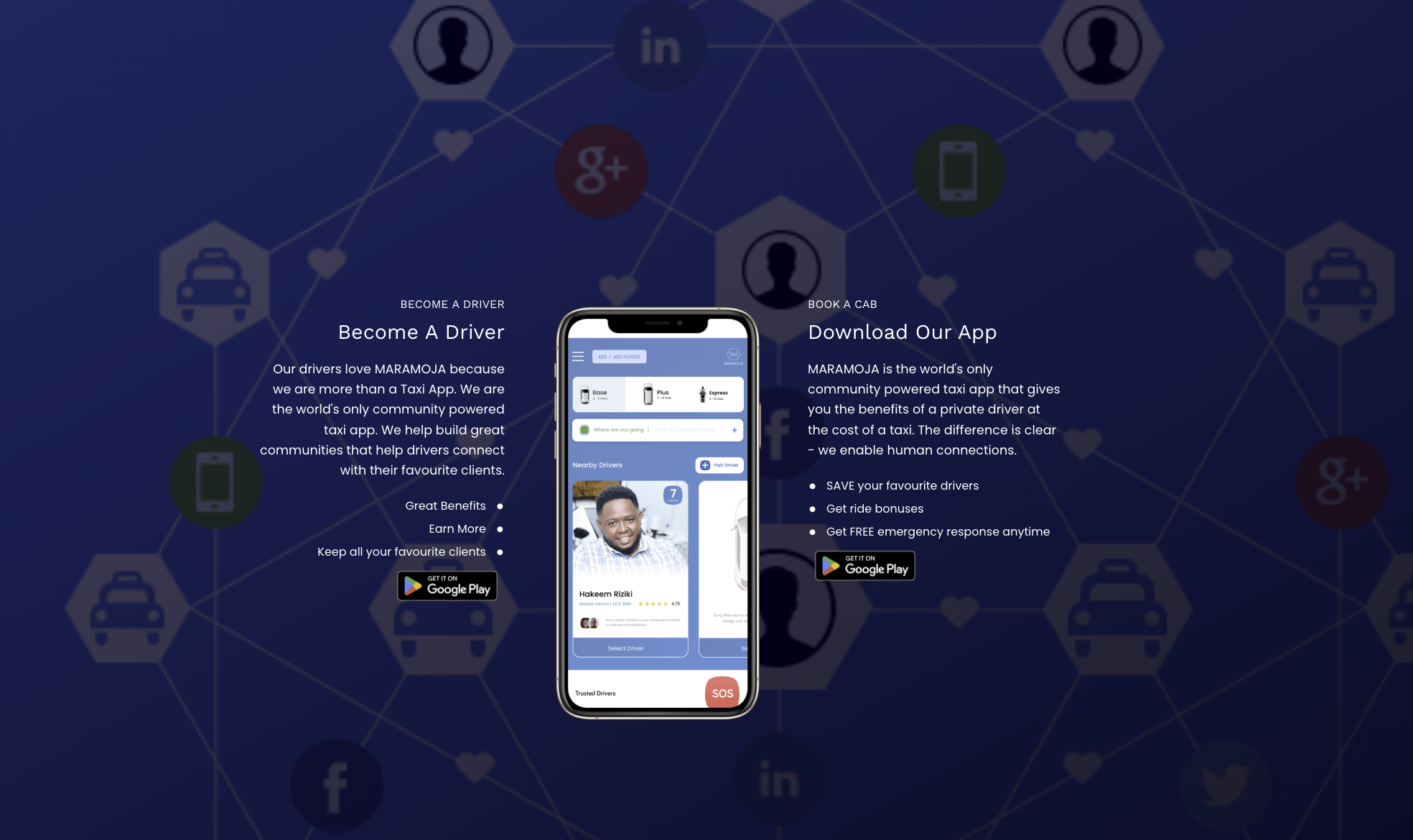
Task: Click the Google Play badge left side
Action: [447, 585]
